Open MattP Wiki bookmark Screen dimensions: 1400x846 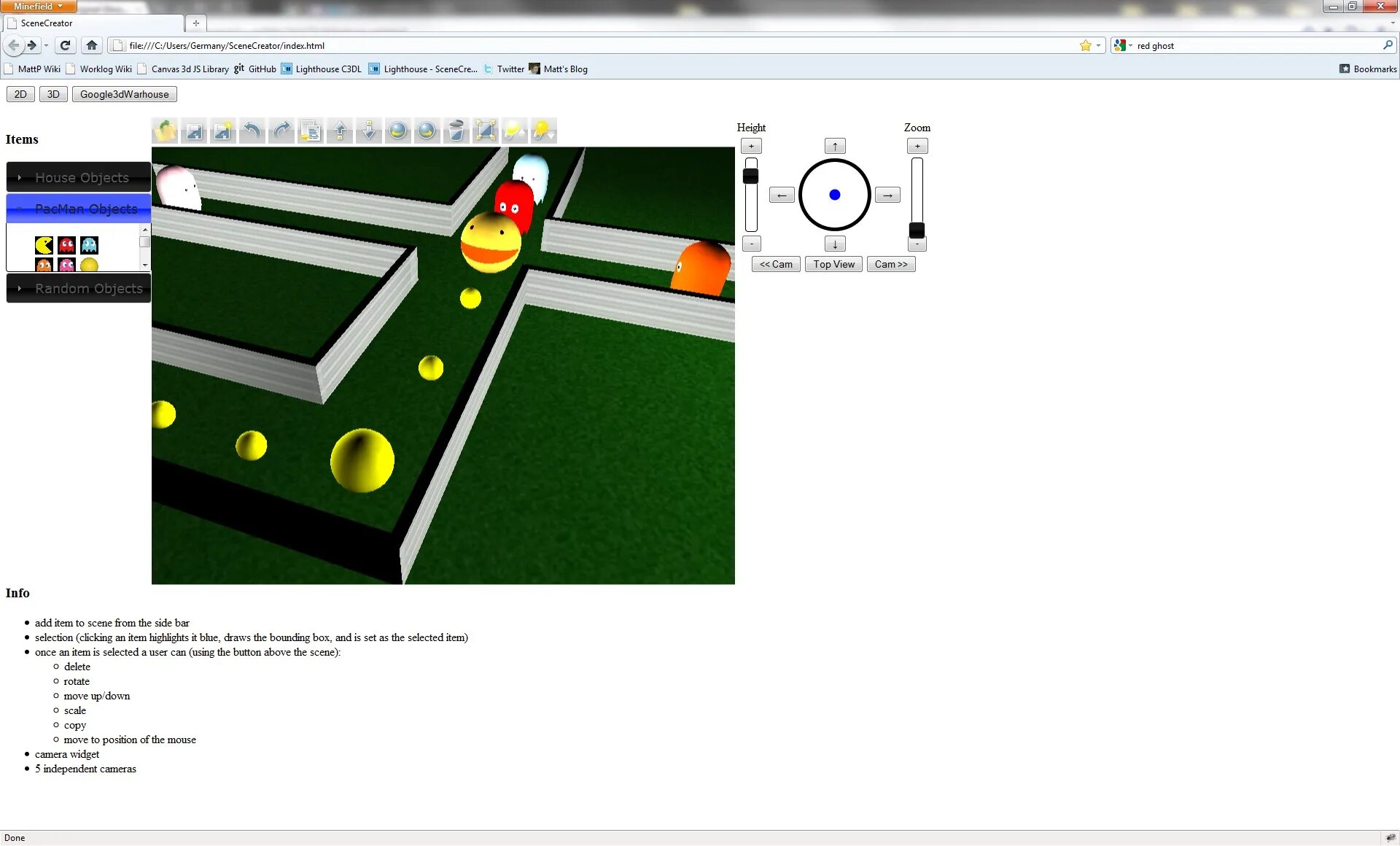pyautogui.click(x=32, y=69)
